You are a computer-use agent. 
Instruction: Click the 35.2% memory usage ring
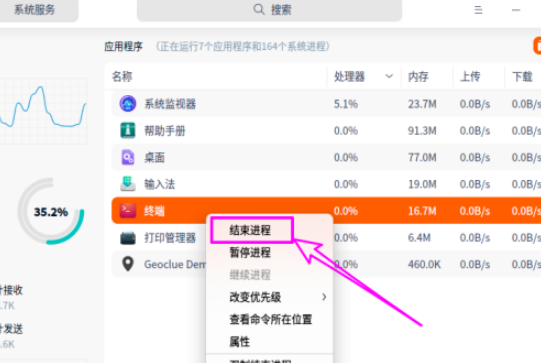click(x=51, y=212)
